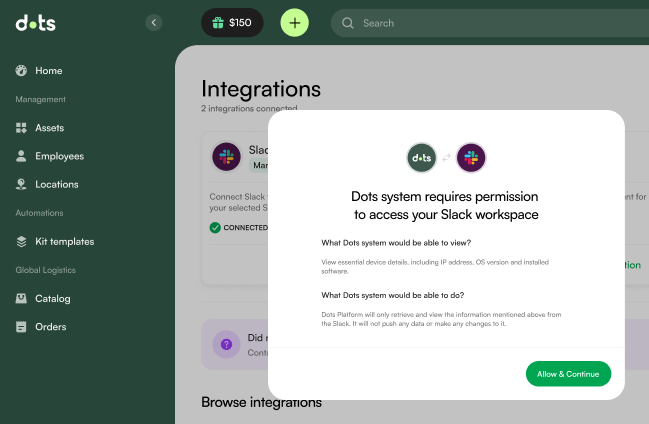Click the Assets grid icon
Screen dimensions: 649x424
(x=21, y=128)
